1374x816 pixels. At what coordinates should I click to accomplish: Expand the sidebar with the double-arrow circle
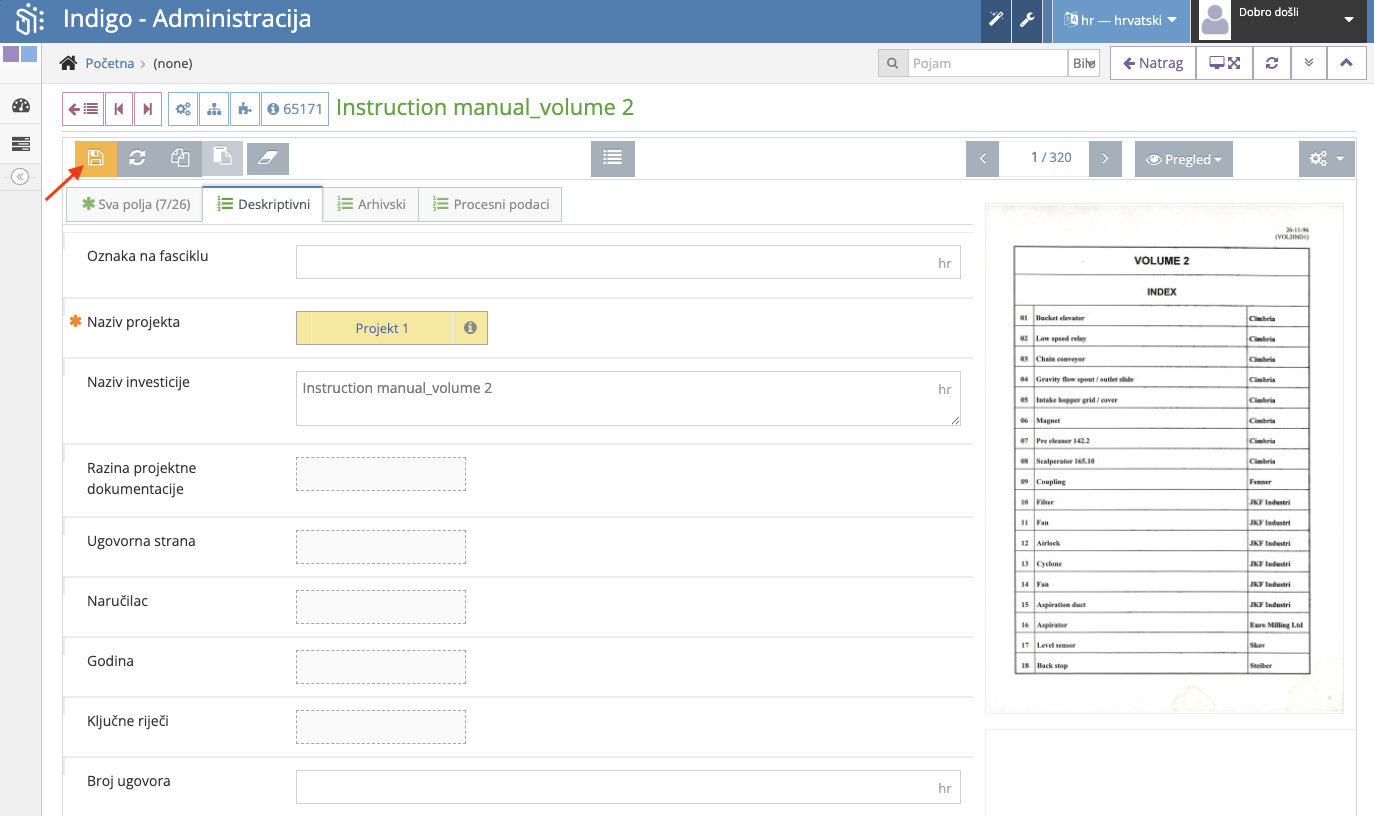coord(20,177)
